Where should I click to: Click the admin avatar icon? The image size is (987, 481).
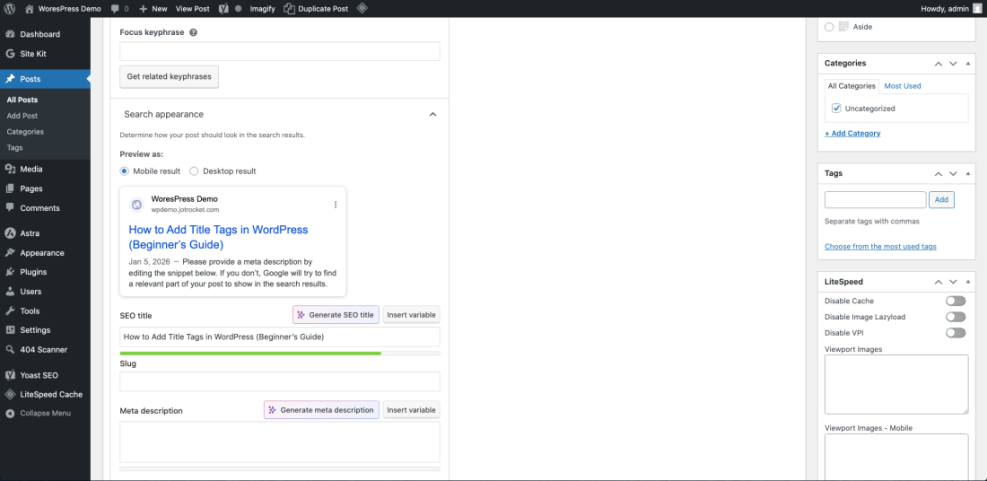[x=976, y=9]
